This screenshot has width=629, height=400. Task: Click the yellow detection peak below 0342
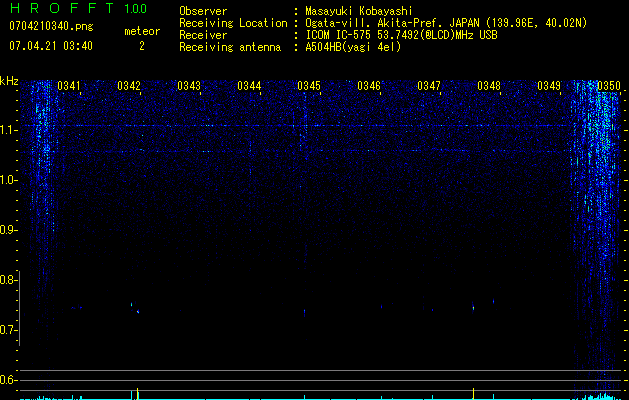138,394
